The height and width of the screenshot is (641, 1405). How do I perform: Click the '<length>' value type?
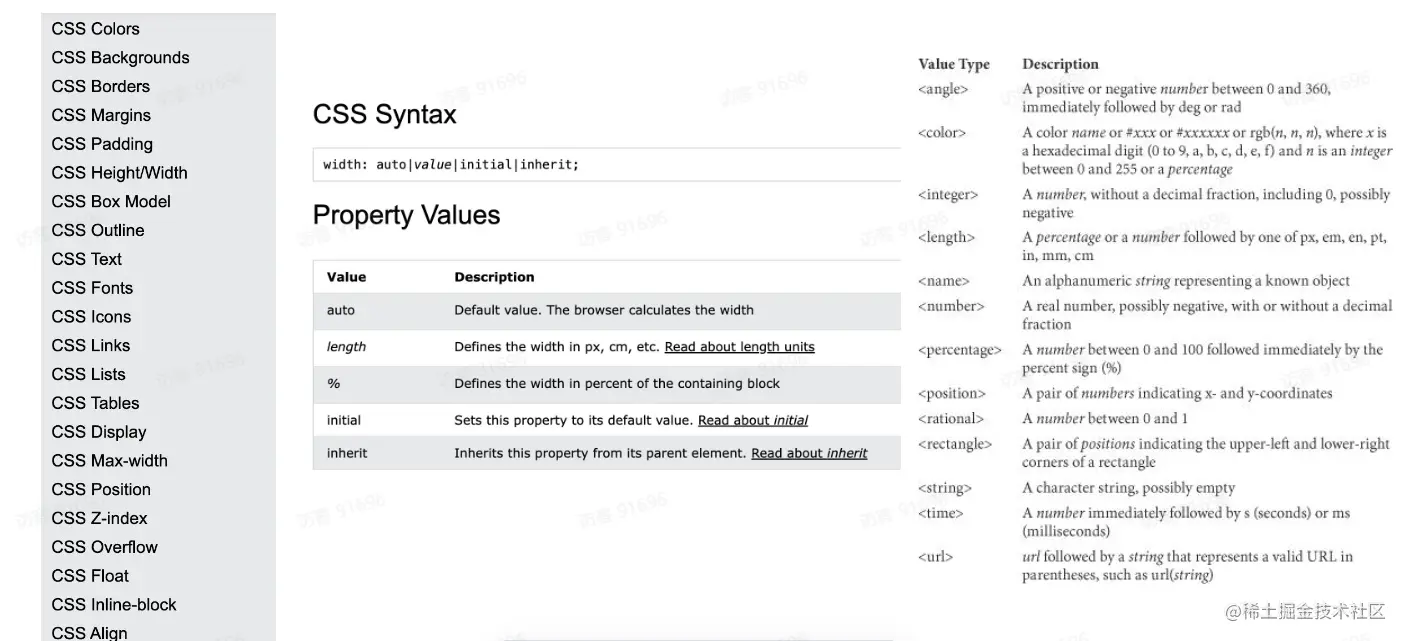pos(946,237)
